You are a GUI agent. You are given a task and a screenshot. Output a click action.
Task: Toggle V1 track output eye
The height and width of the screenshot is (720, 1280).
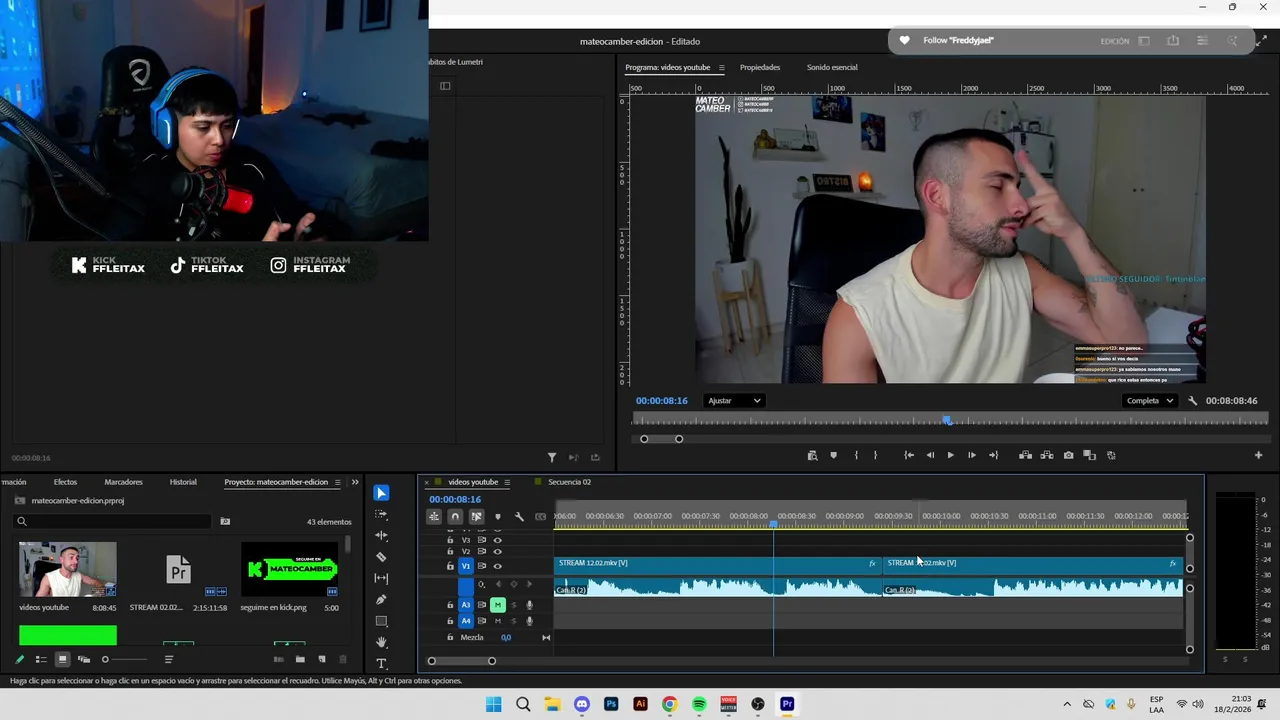coord(497,566)
